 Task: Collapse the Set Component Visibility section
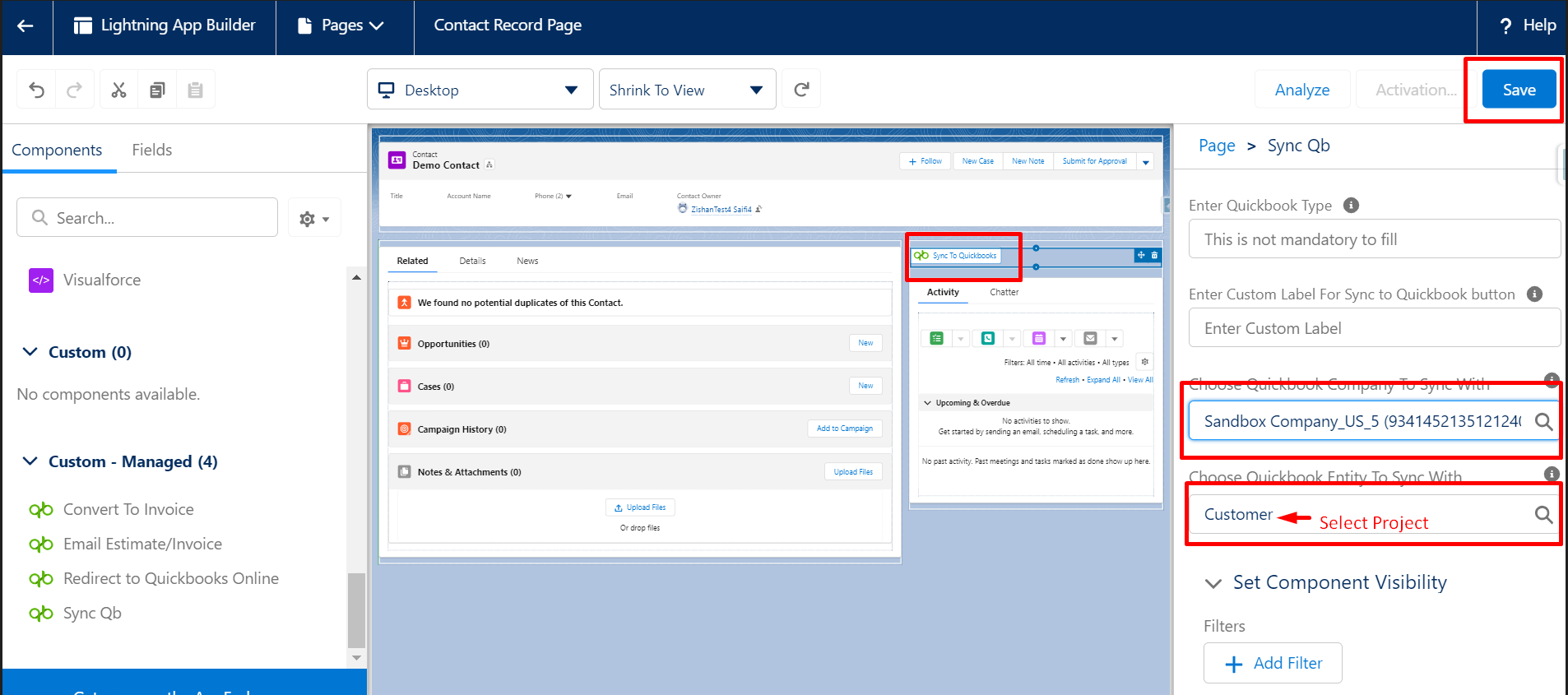(x=1213, y=583)
